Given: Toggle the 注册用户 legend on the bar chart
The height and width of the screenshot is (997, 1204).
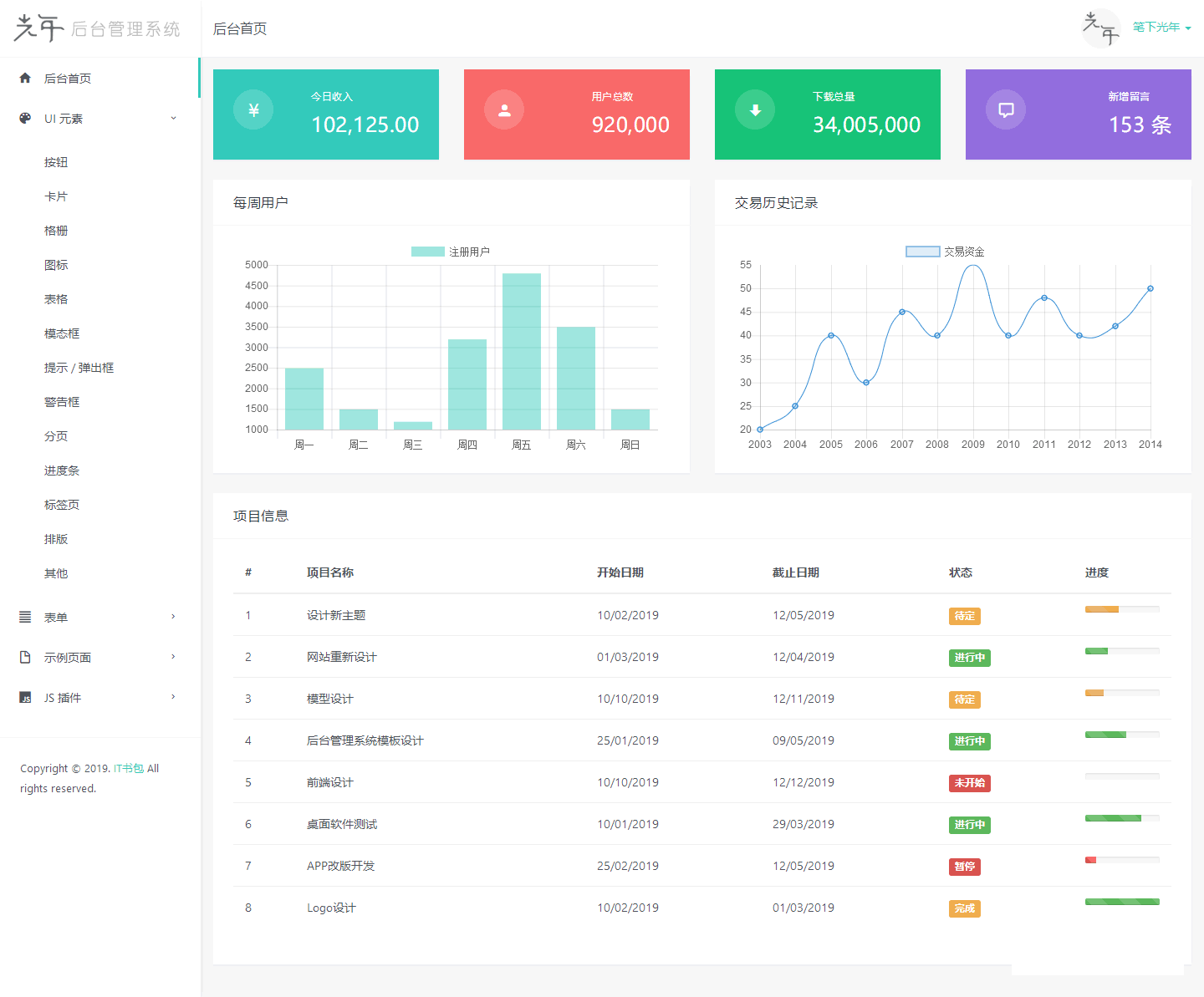Looking at the screenshot, I should 451,250.
